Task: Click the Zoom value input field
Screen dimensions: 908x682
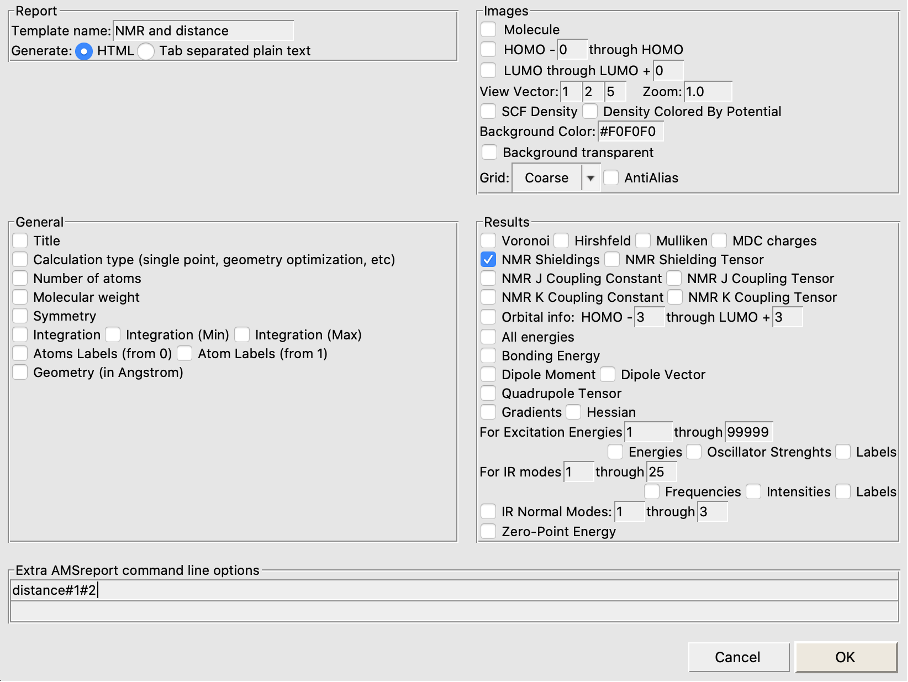Action: [707, 91]
